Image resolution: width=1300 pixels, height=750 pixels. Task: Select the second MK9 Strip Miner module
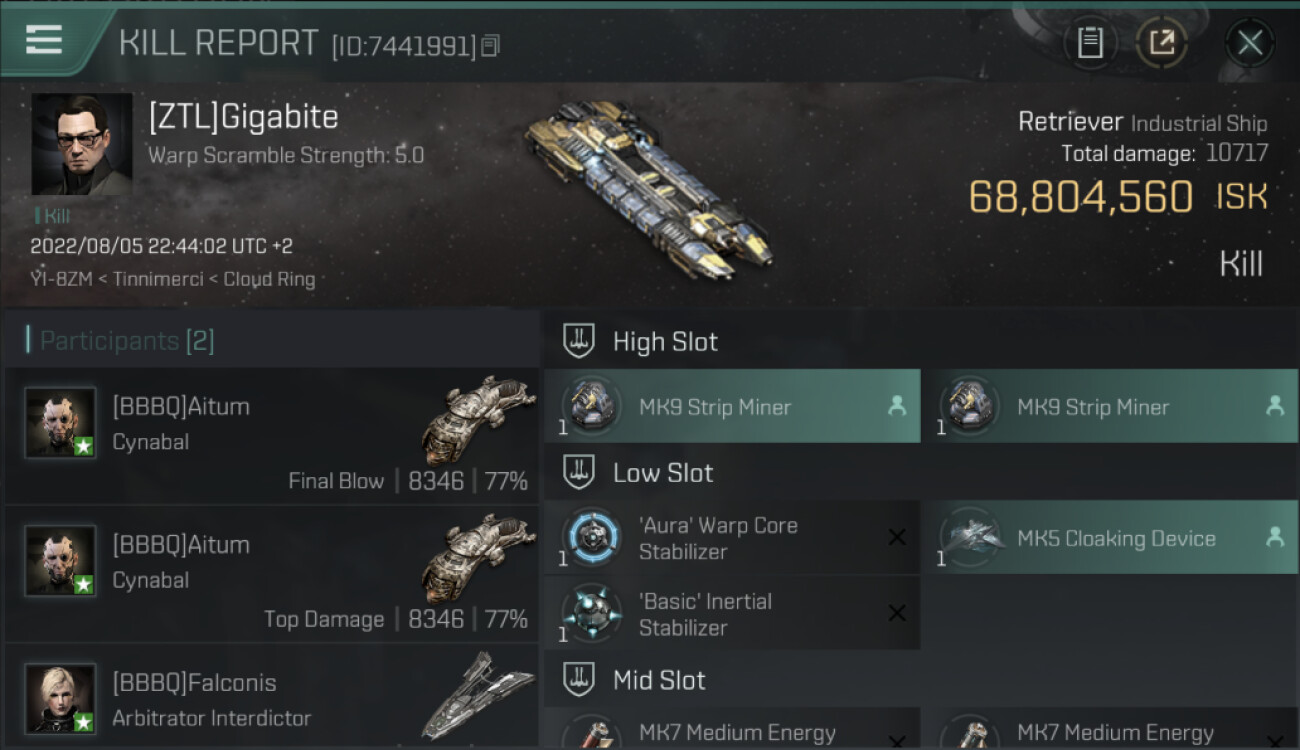[x=1109, y=406]
